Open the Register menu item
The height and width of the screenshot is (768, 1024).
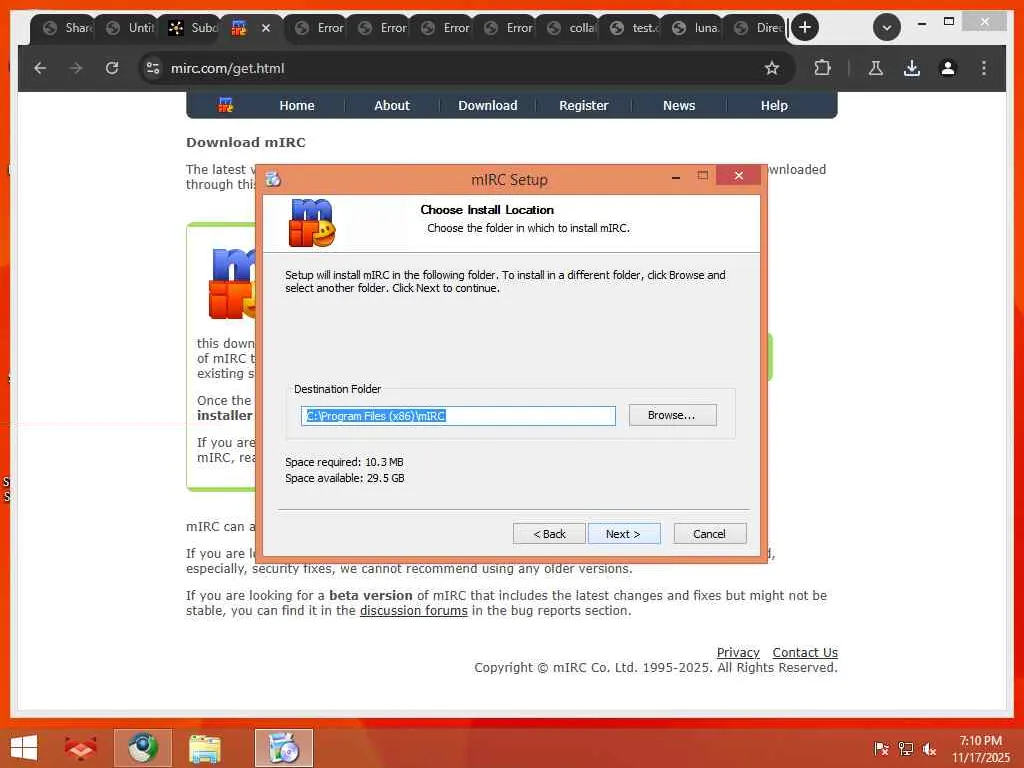coord(583,105)
